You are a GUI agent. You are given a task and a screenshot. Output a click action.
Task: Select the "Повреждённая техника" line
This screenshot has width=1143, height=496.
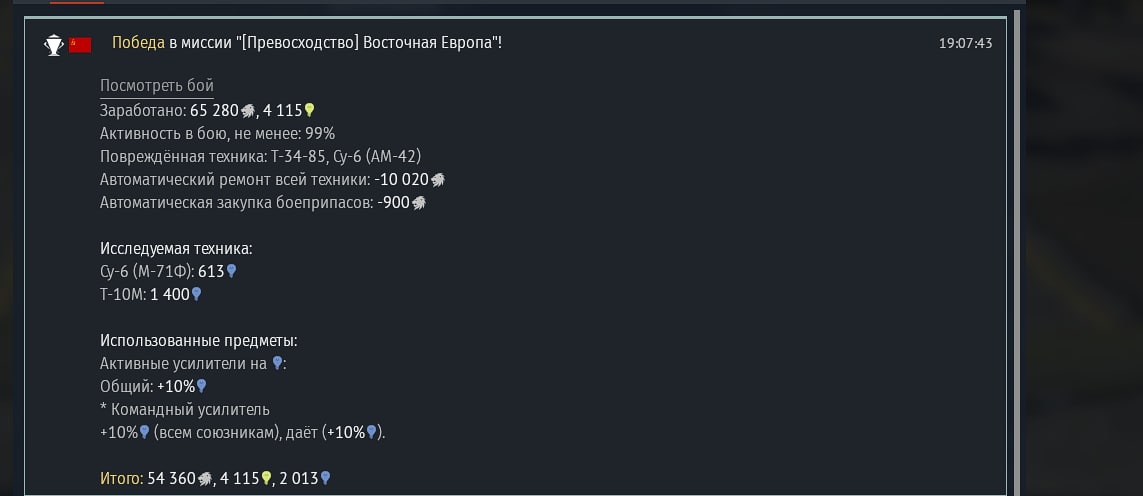pos(260,156)
